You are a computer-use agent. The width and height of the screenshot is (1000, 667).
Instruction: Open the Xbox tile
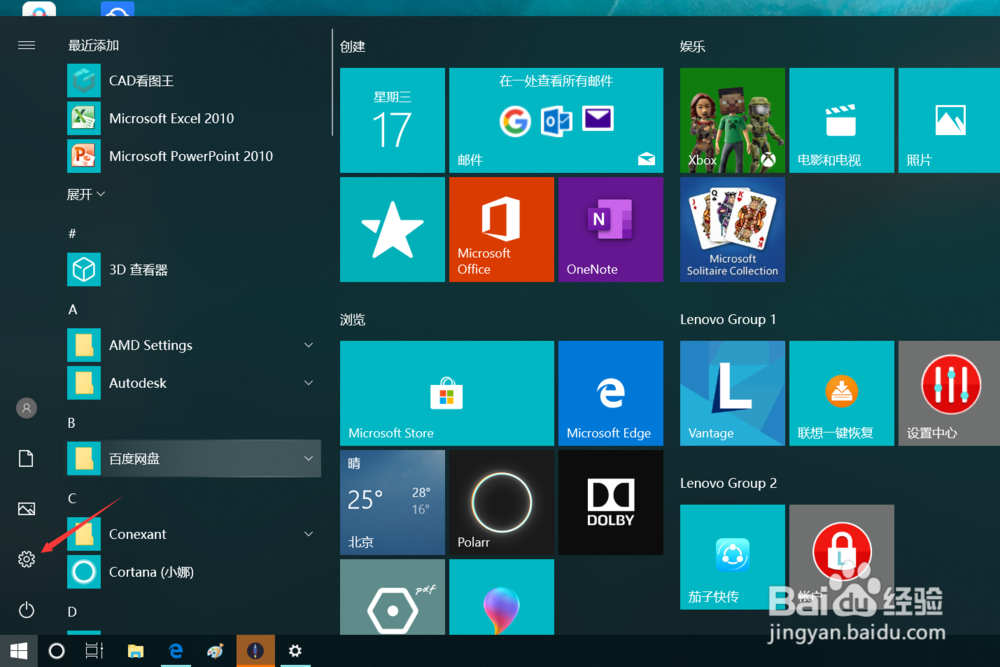pyautogui.click(x=732, y=120)
